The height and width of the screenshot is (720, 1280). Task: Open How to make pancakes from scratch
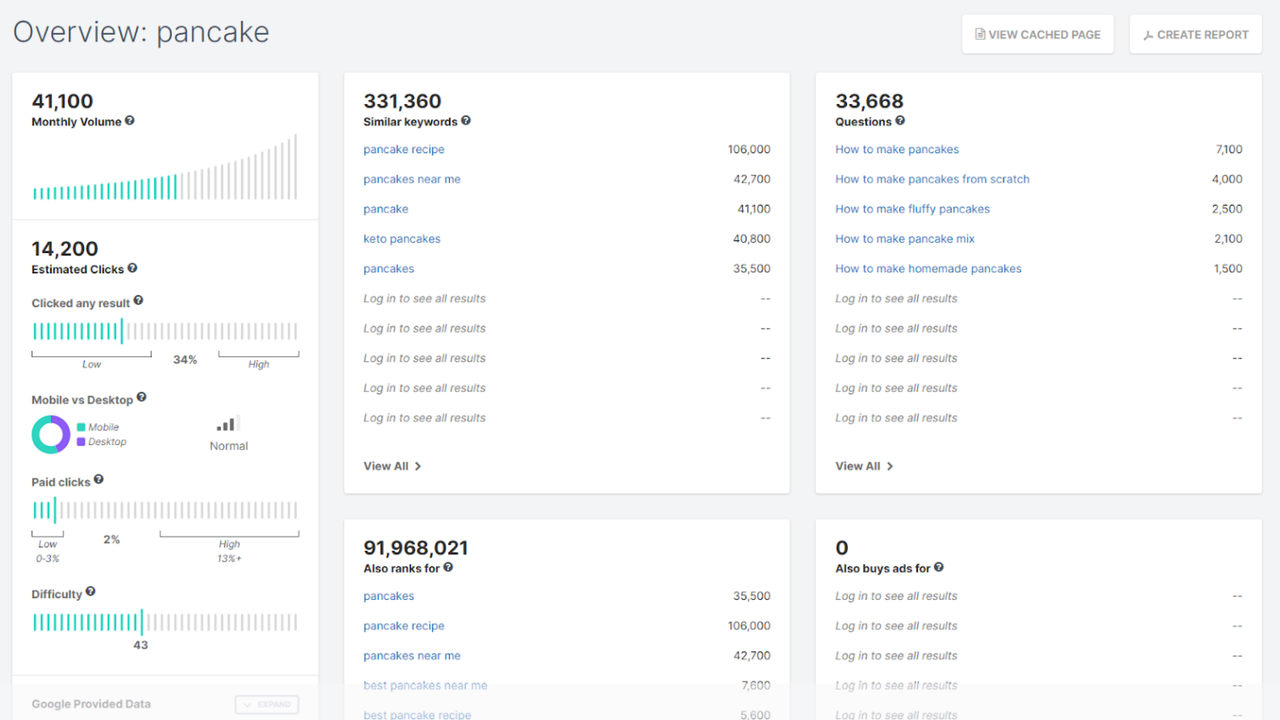pyautogui.click(x=932, y=179)
